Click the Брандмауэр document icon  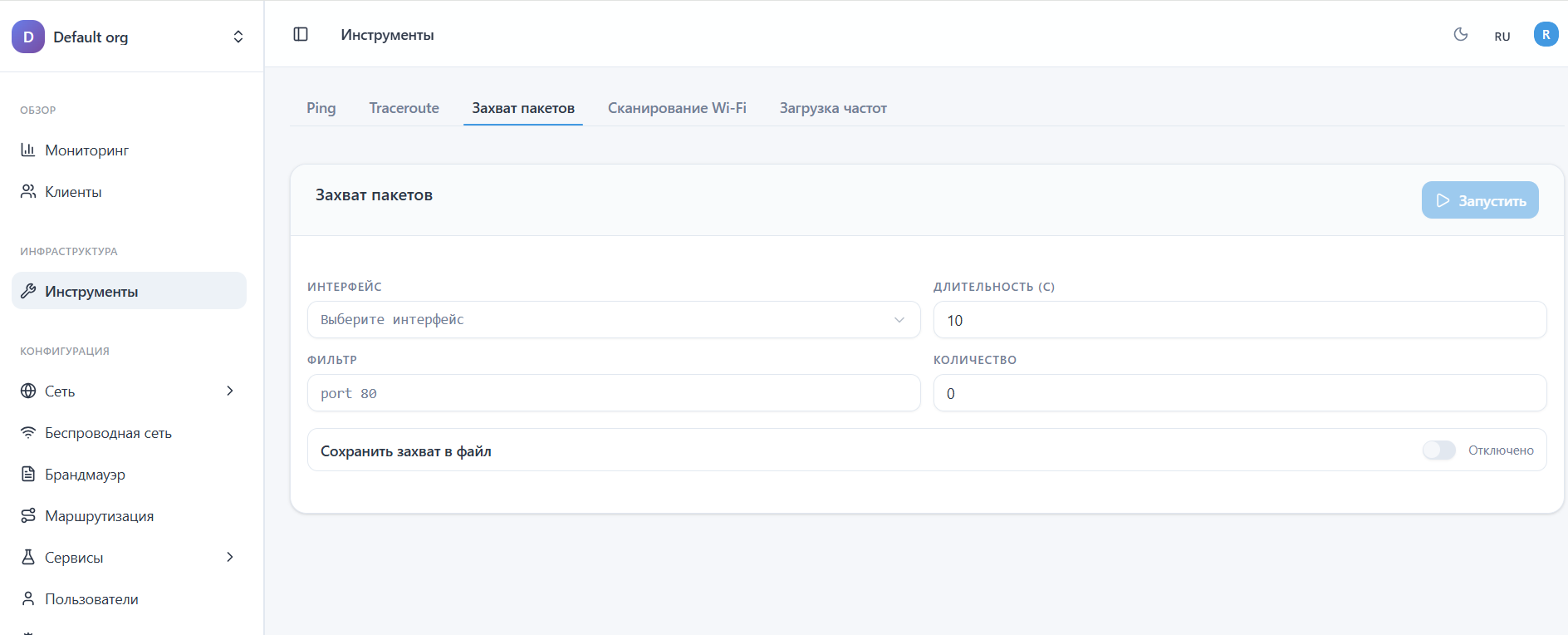[28, 474]
